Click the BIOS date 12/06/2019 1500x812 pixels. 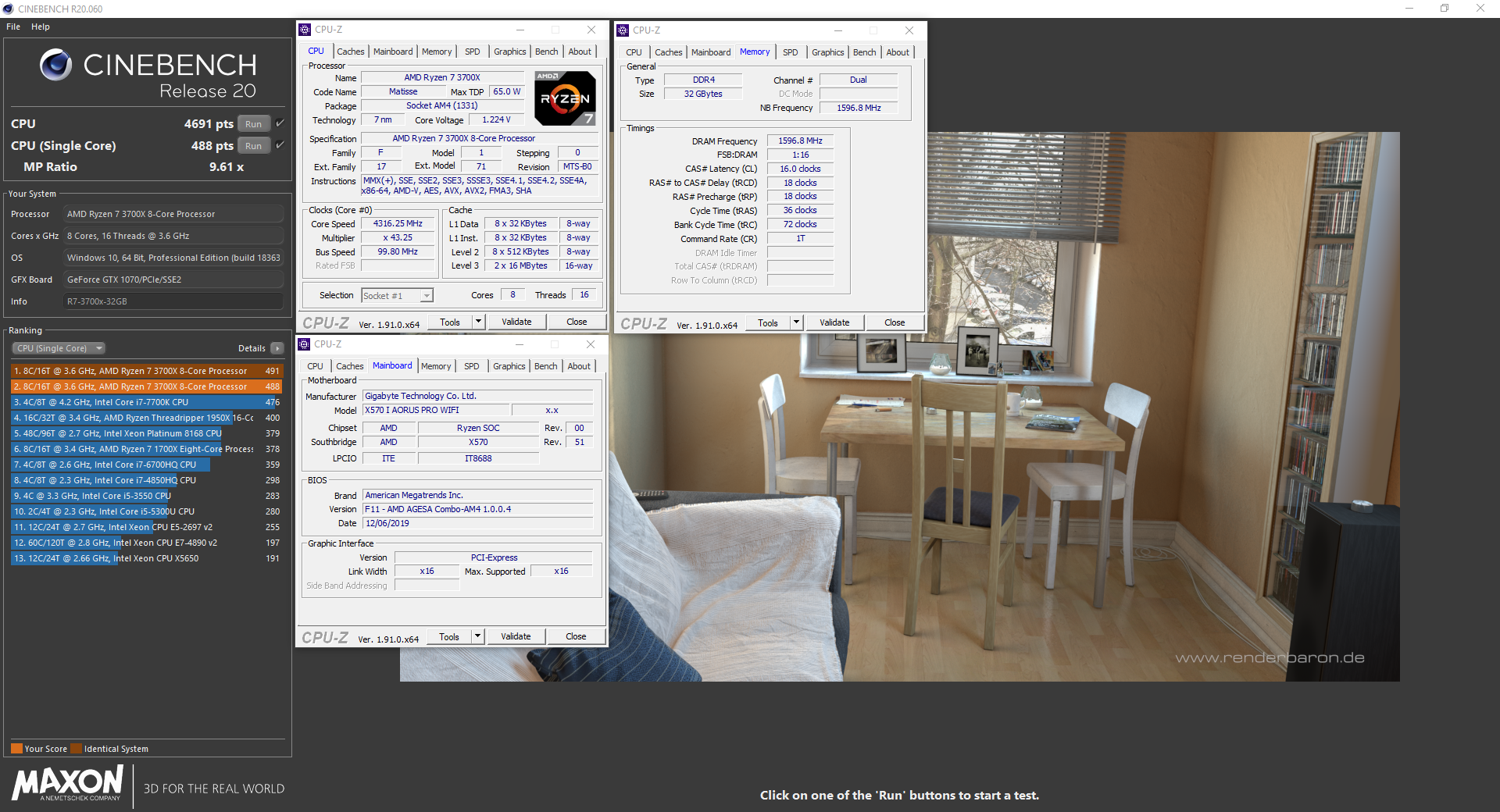[477, 523]
